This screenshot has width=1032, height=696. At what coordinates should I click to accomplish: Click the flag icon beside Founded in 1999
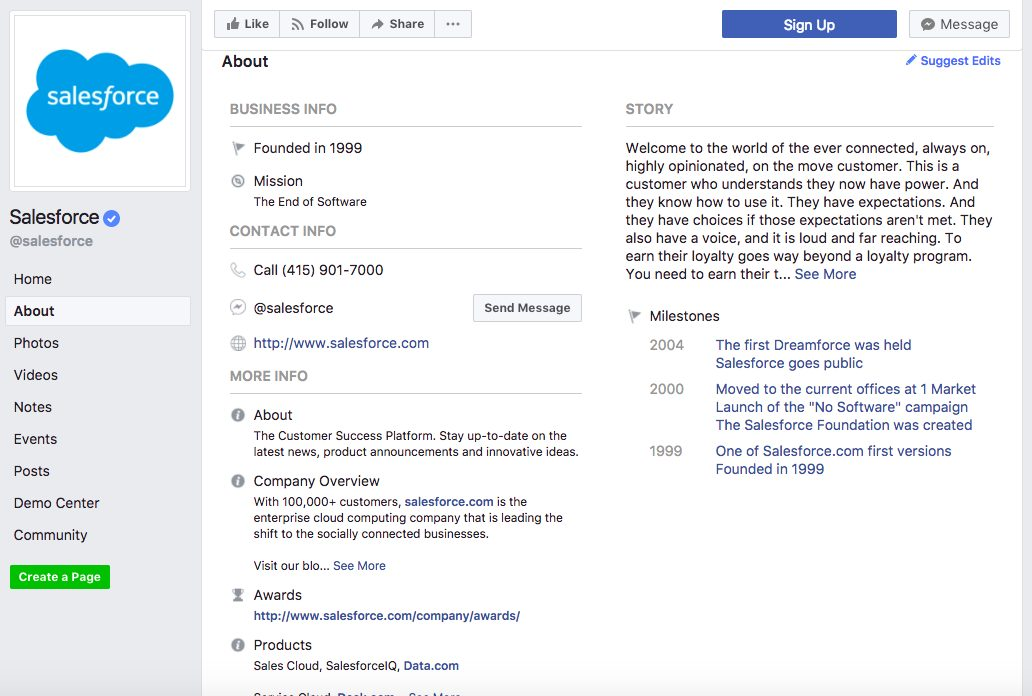tap(238, 148)
